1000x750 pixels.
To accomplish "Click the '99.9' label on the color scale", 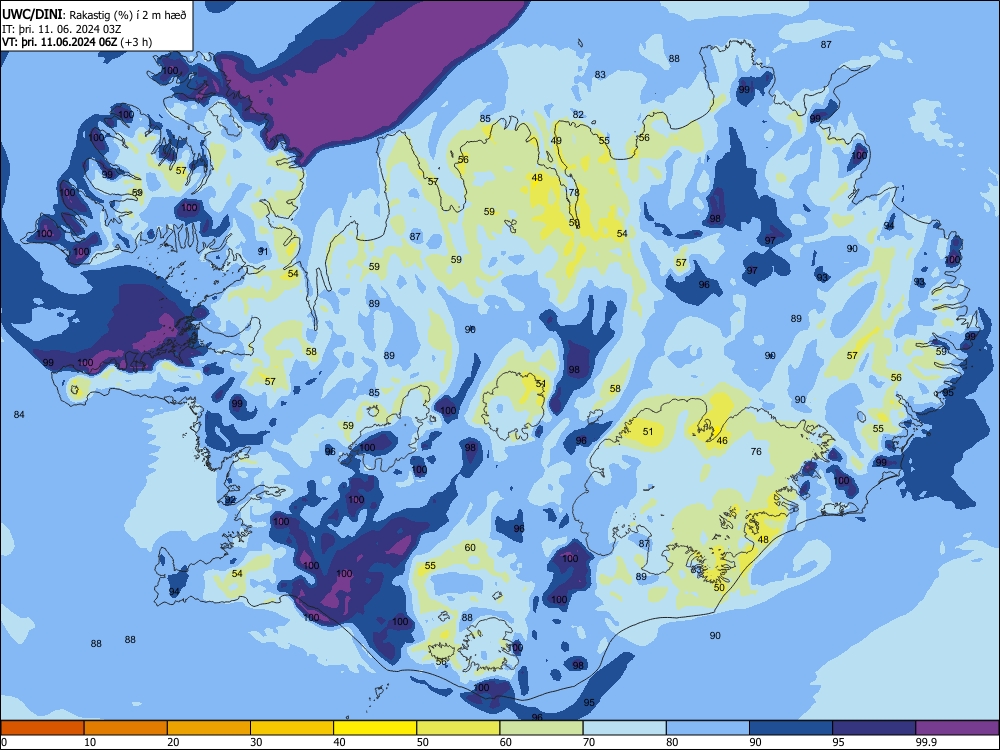I will pos(925,742).
